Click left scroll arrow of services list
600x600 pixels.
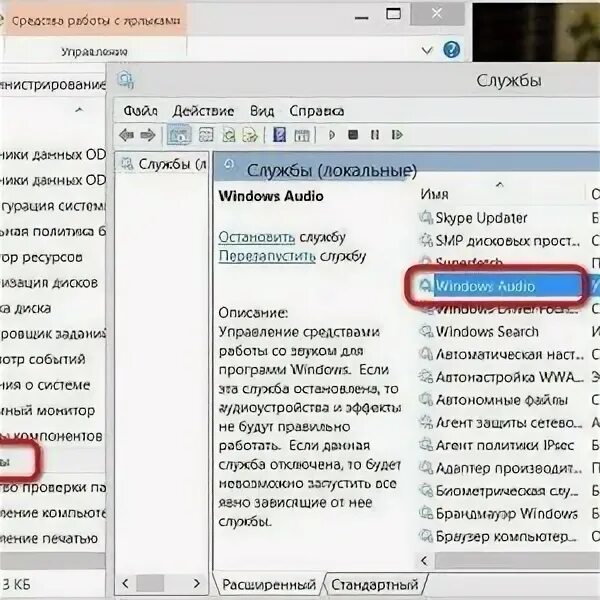tap(424, 561)
